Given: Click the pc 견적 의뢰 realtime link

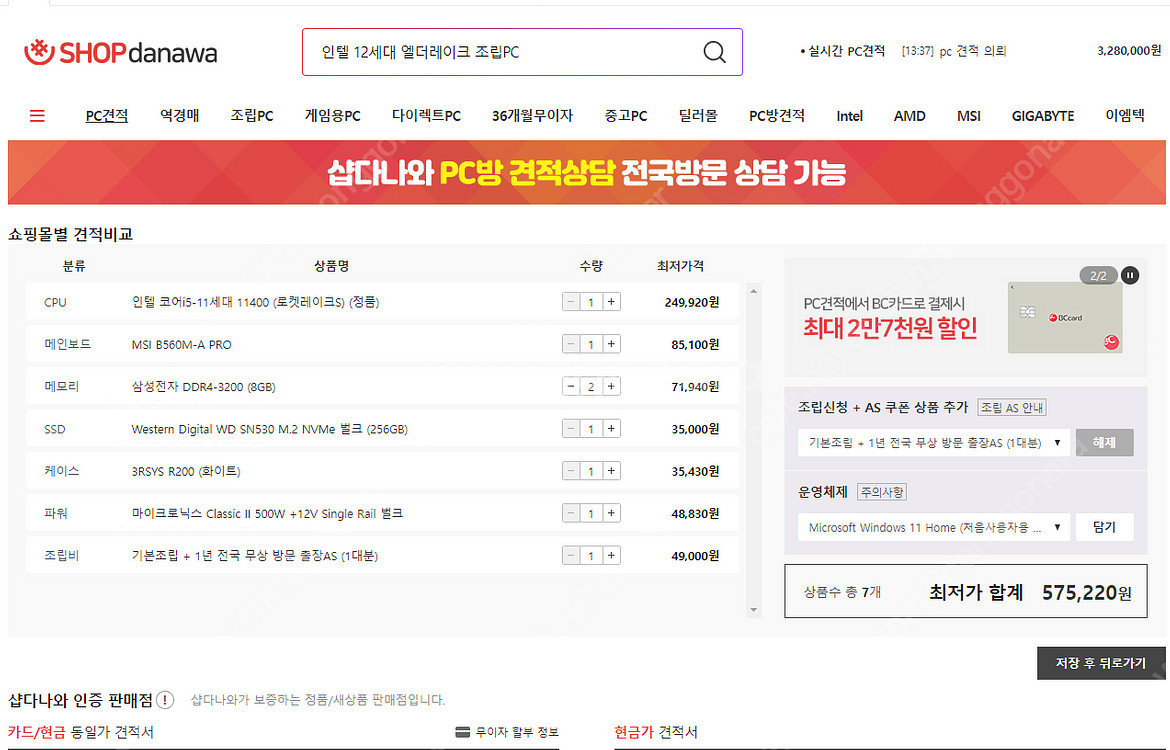Looking at the screenshot, I should 972,51.
